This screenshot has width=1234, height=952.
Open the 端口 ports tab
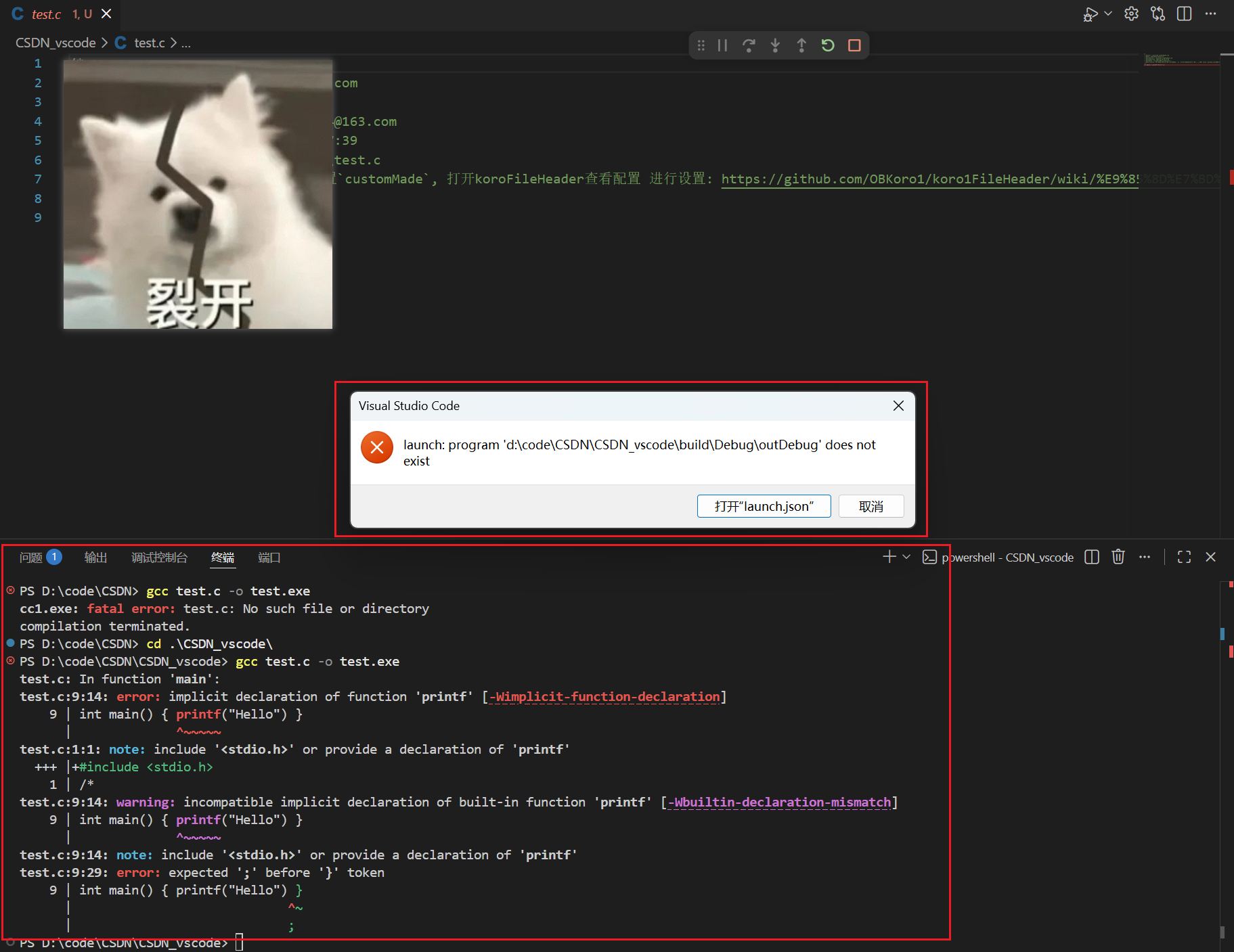pyautogui.click(x=269, y=558)
